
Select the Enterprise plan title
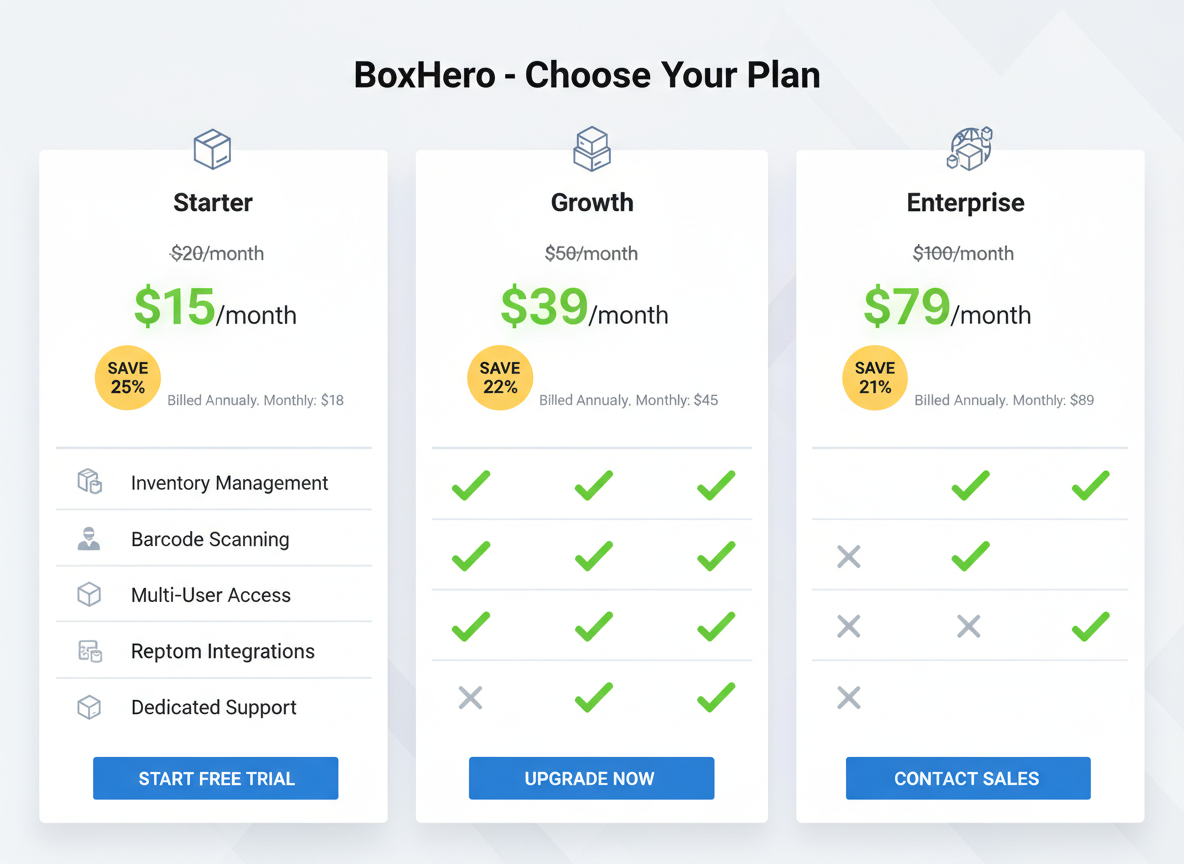coord(965,202)
